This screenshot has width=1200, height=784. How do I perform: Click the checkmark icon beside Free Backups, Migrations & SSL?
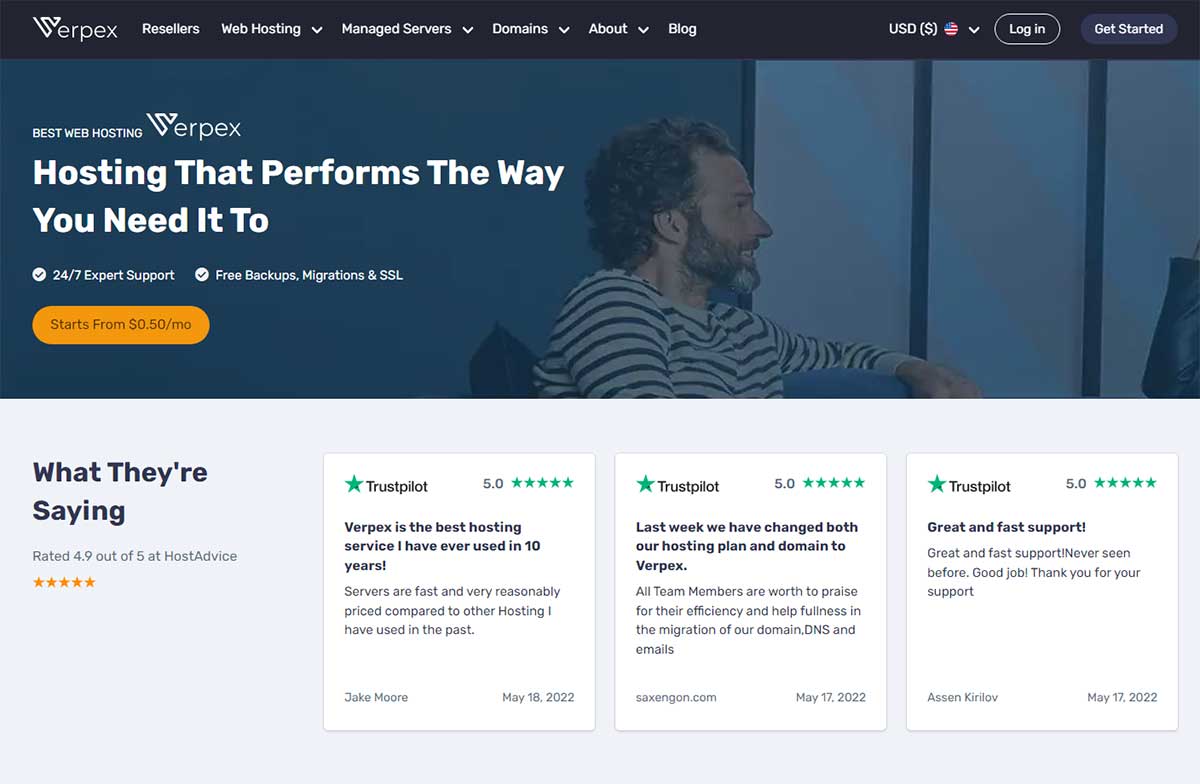click(x=202, y=274)
